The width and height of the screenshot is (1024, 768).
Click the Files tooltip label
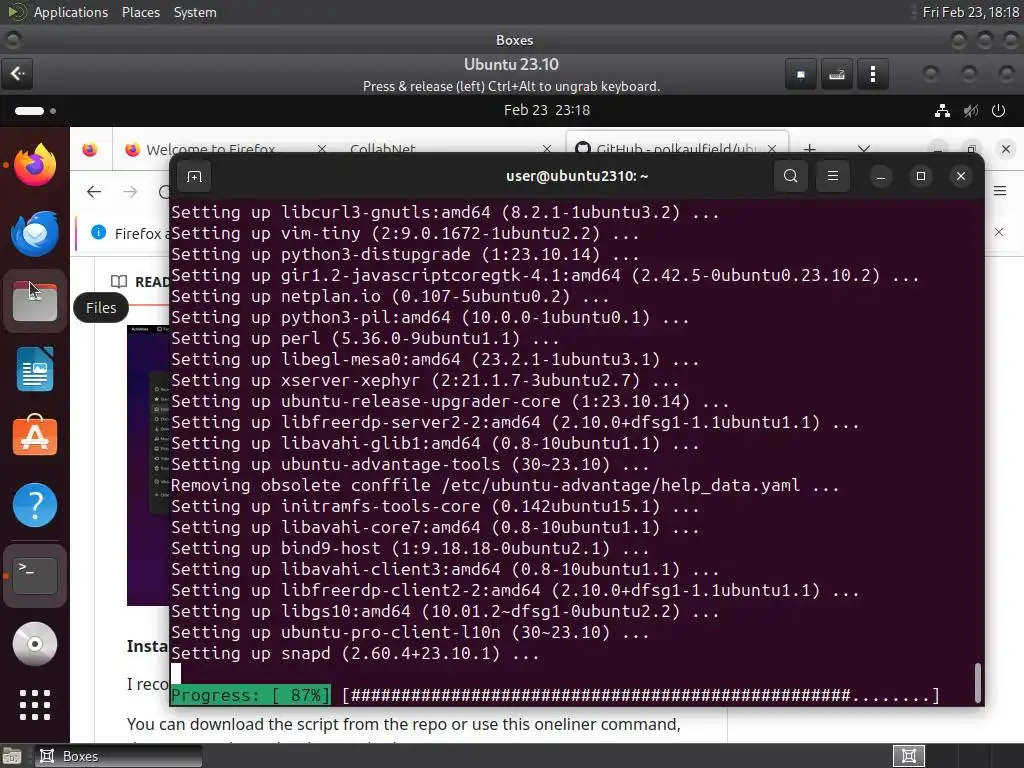[101, 308]
